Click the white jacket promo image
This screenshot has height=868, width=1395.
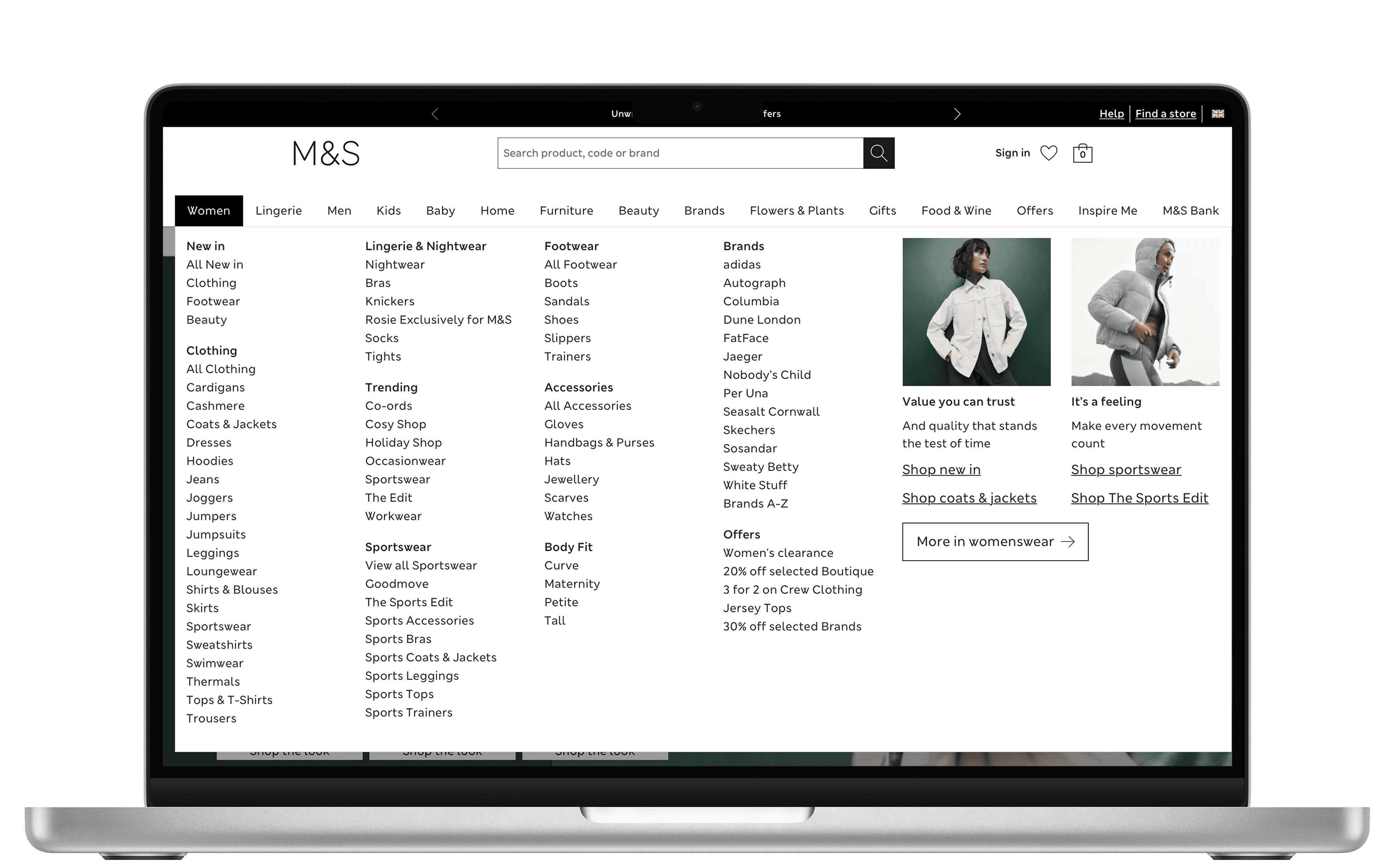coord(976,312)
